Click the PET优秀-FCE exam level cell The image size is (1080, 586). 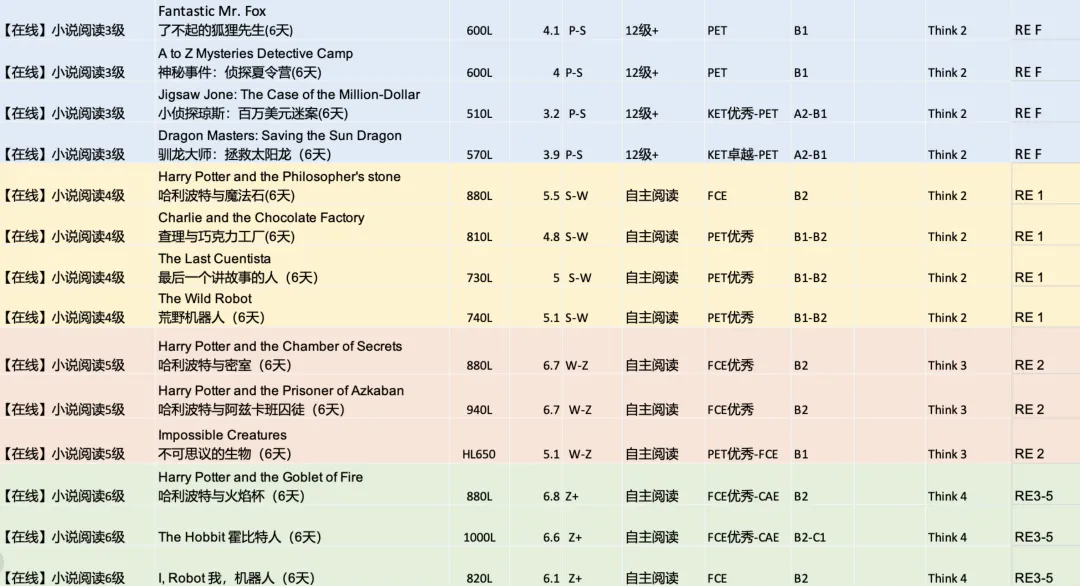pos(742,454)
